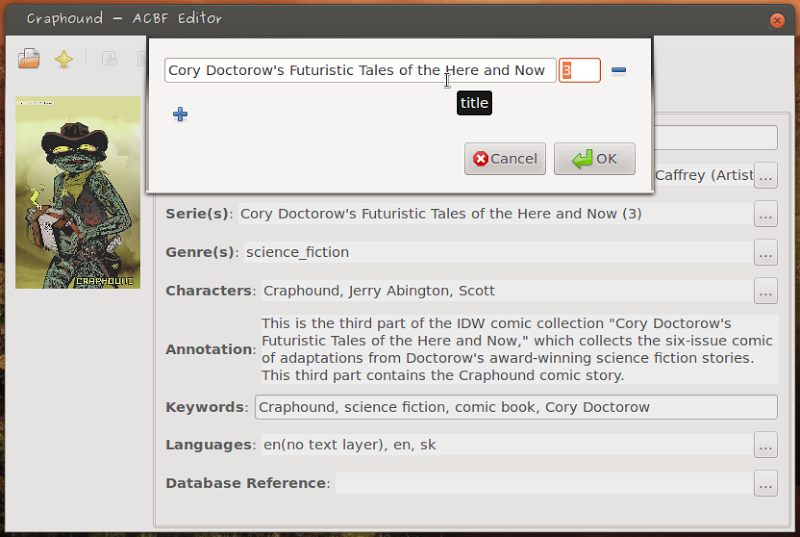Viewport: 800px width, 537px height.
Task: Open authors editor button beside Caffrey (Artist
Action: [765, 175]
